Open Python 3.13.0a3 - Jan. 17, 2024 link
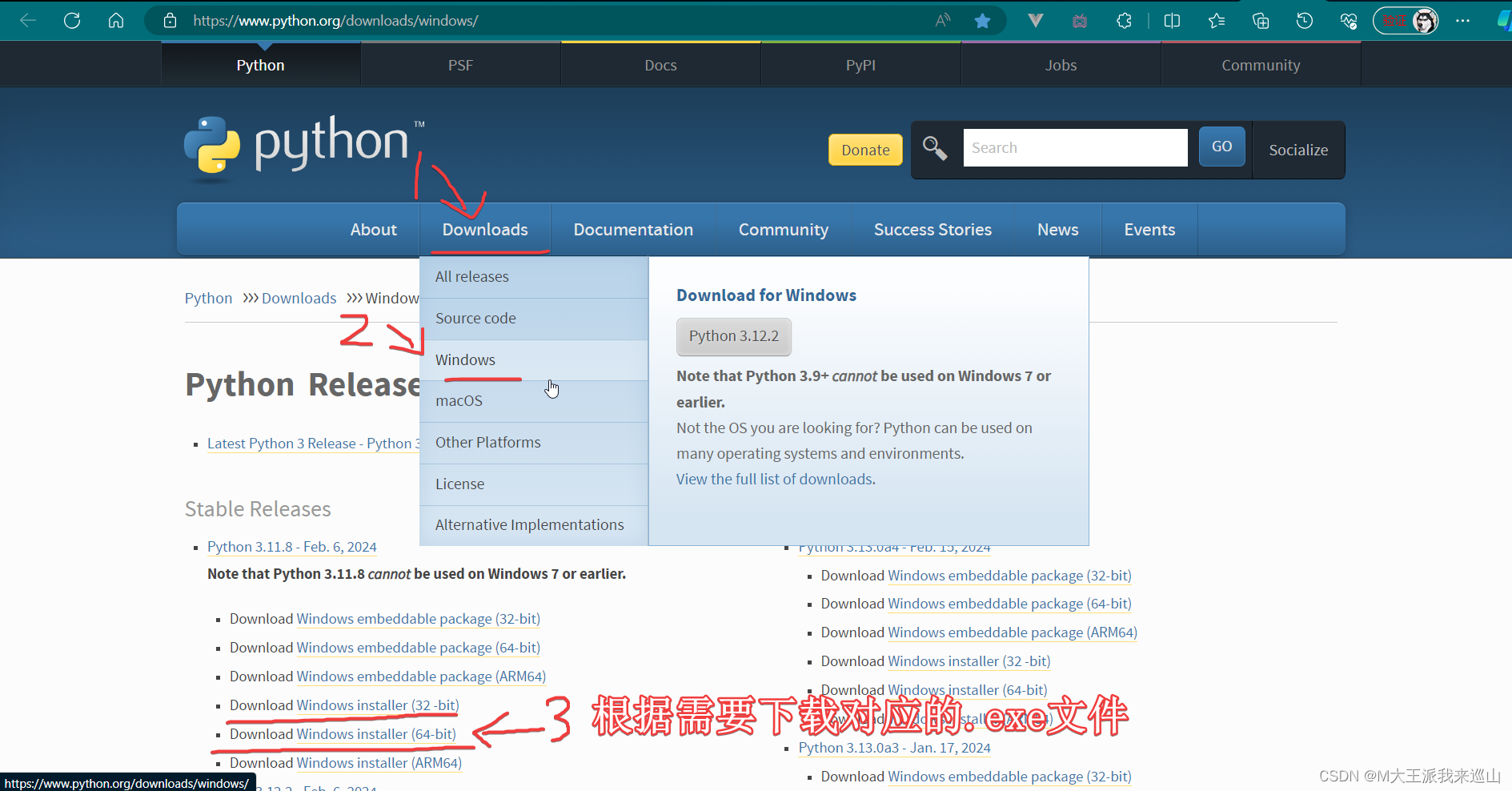Image resolution: width=1512 pixels, height=791 pixels. click(894, 748)
